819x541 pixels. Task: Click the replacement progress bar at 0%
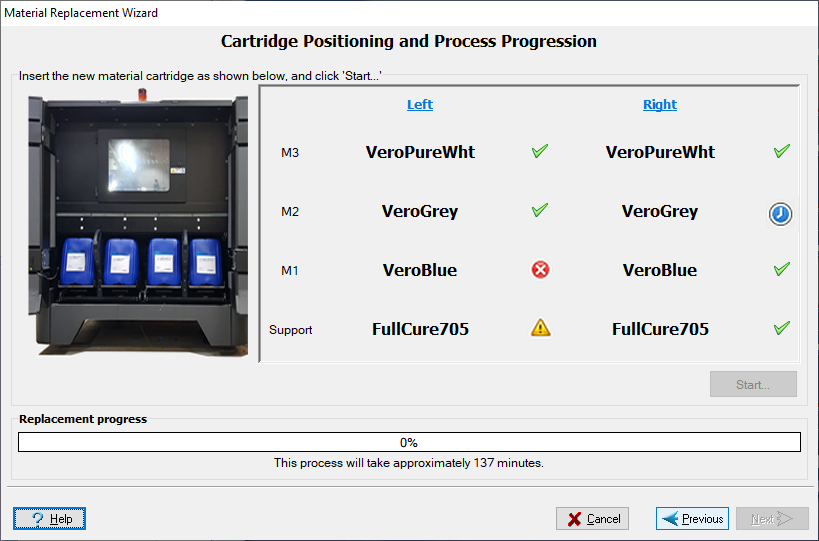click(x=409, y=442)
